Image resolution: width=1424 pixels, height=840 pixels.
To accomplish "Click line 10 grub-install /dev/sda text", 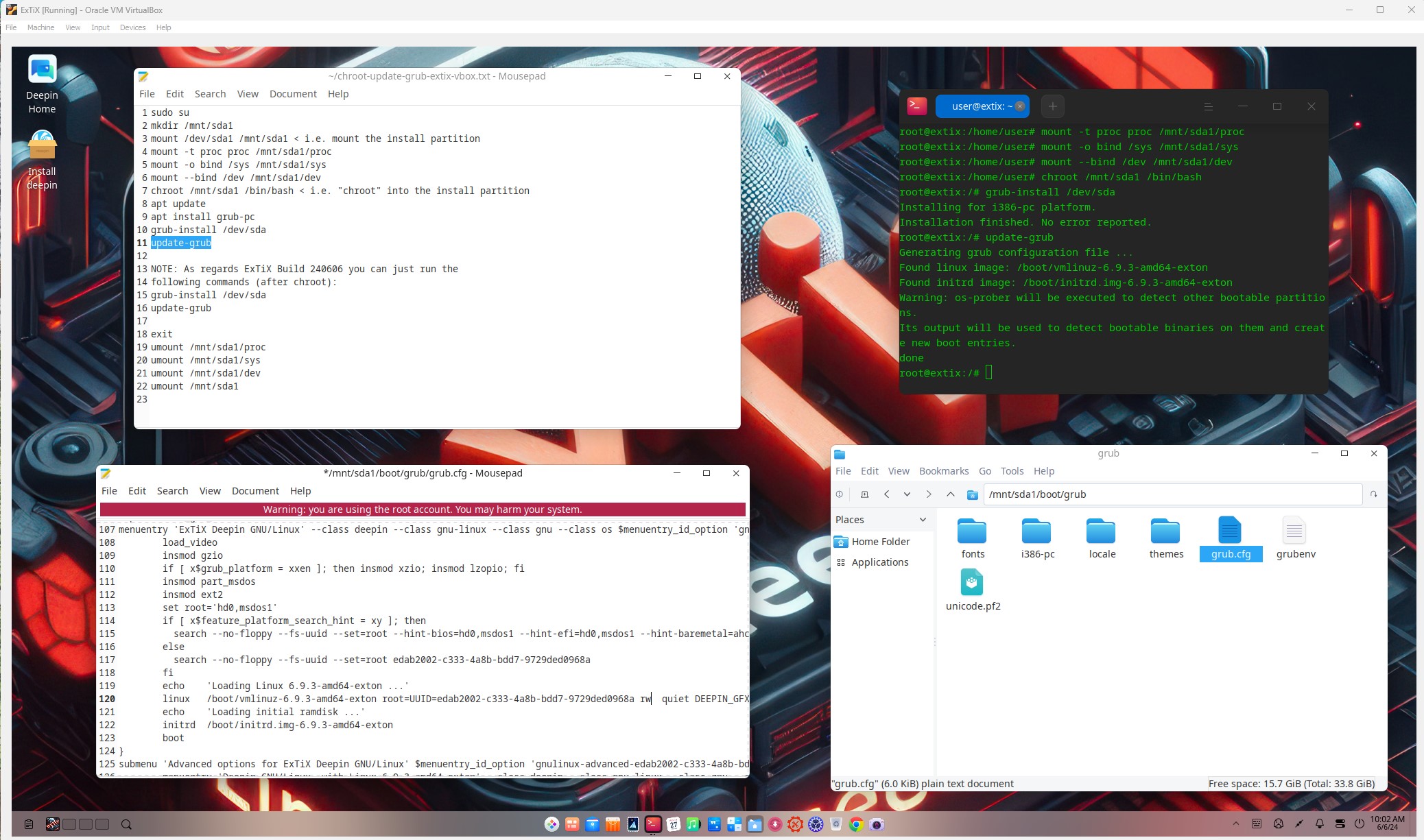I will (x=209, y=230).
